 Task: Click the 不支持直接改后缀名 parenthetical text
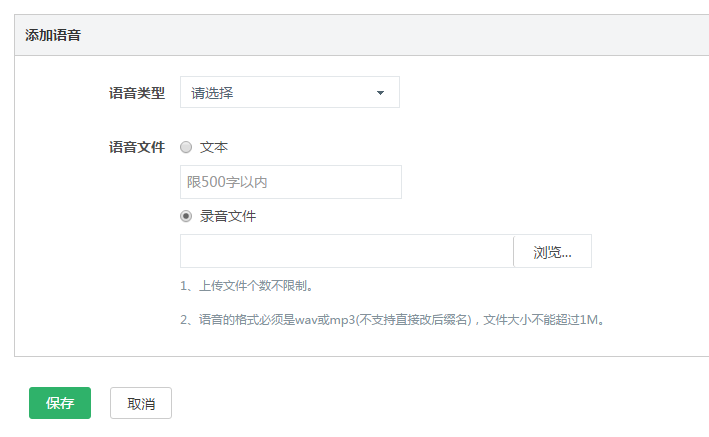coord(410,321)
